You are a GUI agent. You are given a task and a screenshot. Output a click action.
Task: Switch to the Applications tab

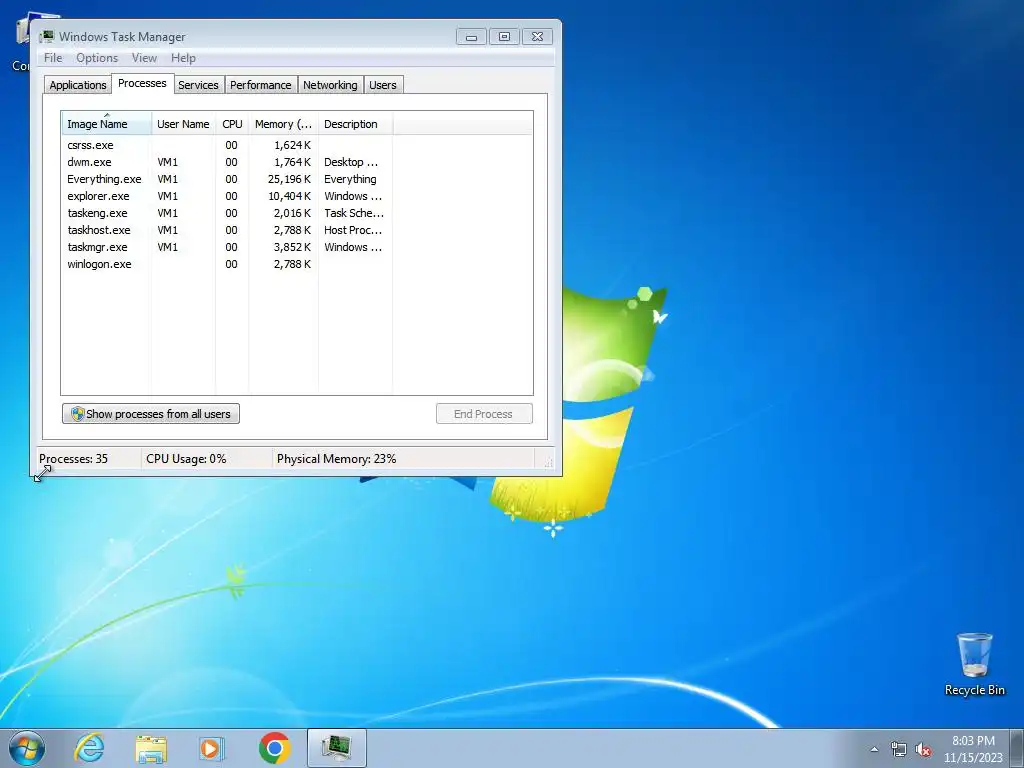(78, 85)
